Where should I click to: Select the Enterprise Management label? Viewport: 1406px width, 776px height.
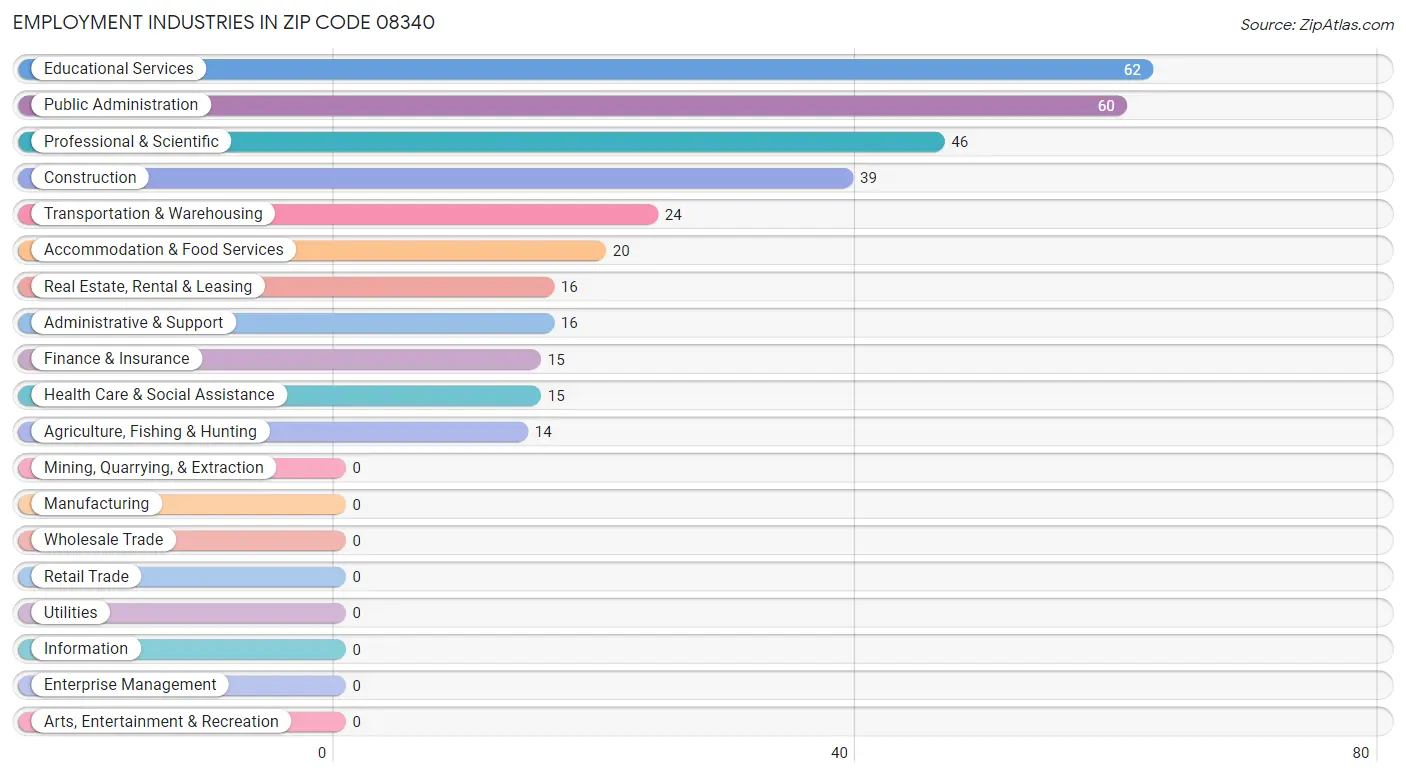click(130, 685)
